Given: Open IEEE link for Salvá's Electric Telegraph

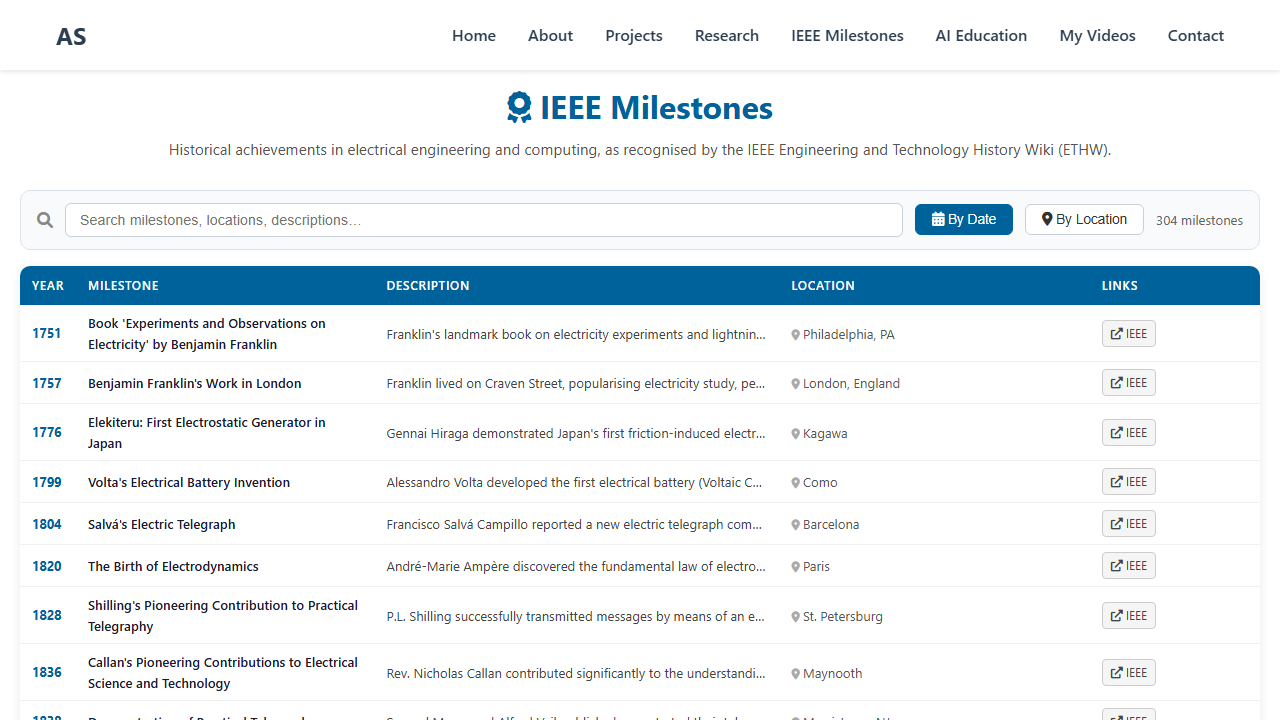Looking at the screenshot, I should click(x=1129, y=524).
